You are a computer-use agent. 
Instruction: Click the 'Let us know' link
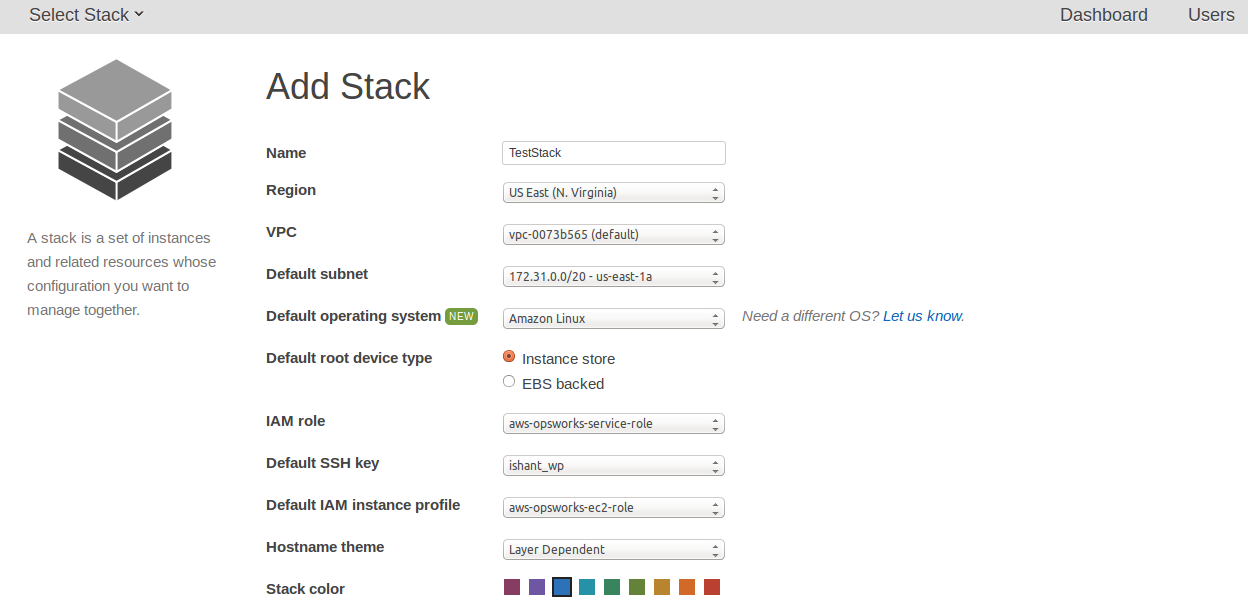pos(922,316)
